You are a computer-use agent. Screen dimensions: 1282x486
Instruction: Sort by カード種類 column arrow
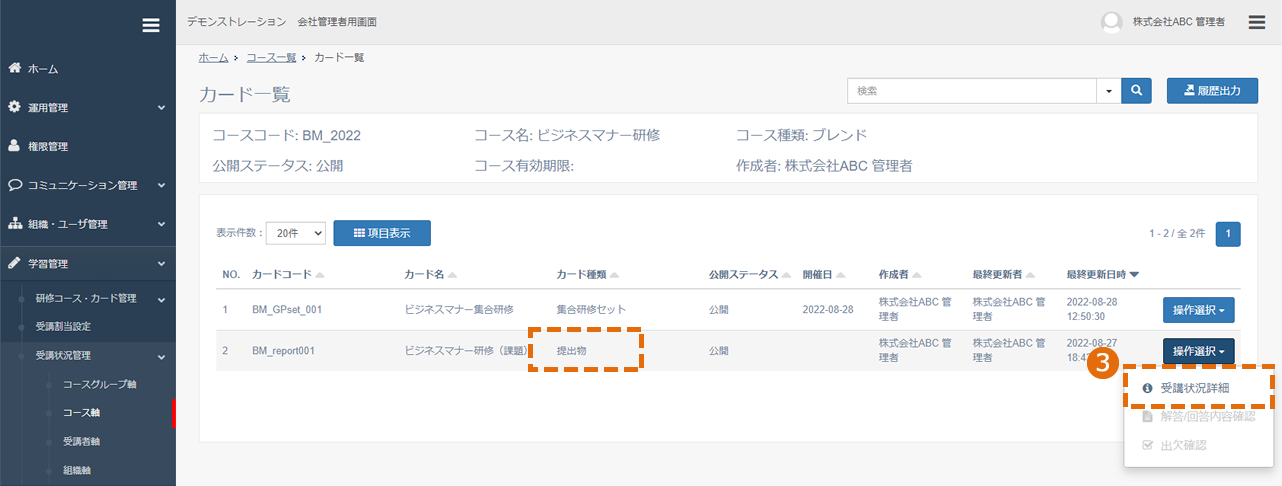coord(614,274)
